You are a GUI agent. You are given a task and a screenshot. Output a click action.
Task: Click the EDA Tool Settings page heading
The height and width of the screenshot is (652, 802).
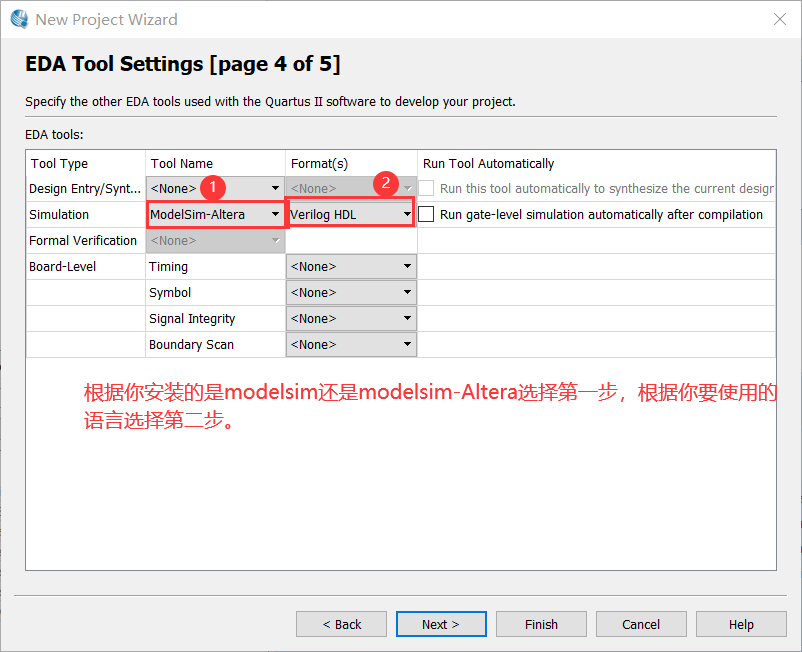tap(183, 64)
